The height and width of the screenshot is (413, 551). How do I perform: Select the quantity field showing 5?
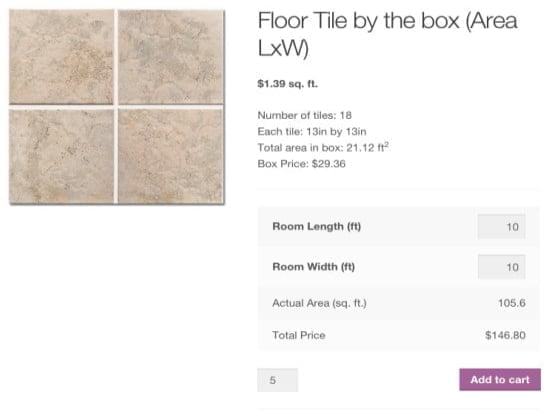[x=278, y=380]
